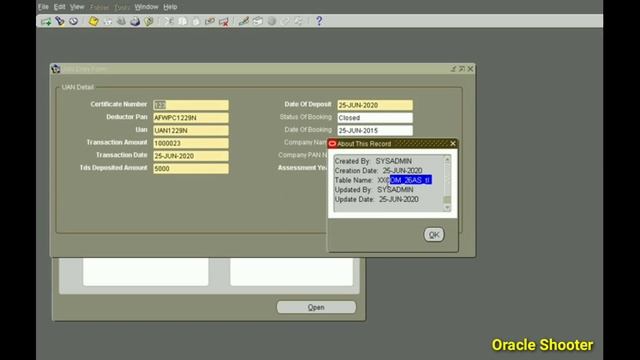Click the Zoom toolbar icon
Viewport: 640px width, 360px height.
(258, 21)
